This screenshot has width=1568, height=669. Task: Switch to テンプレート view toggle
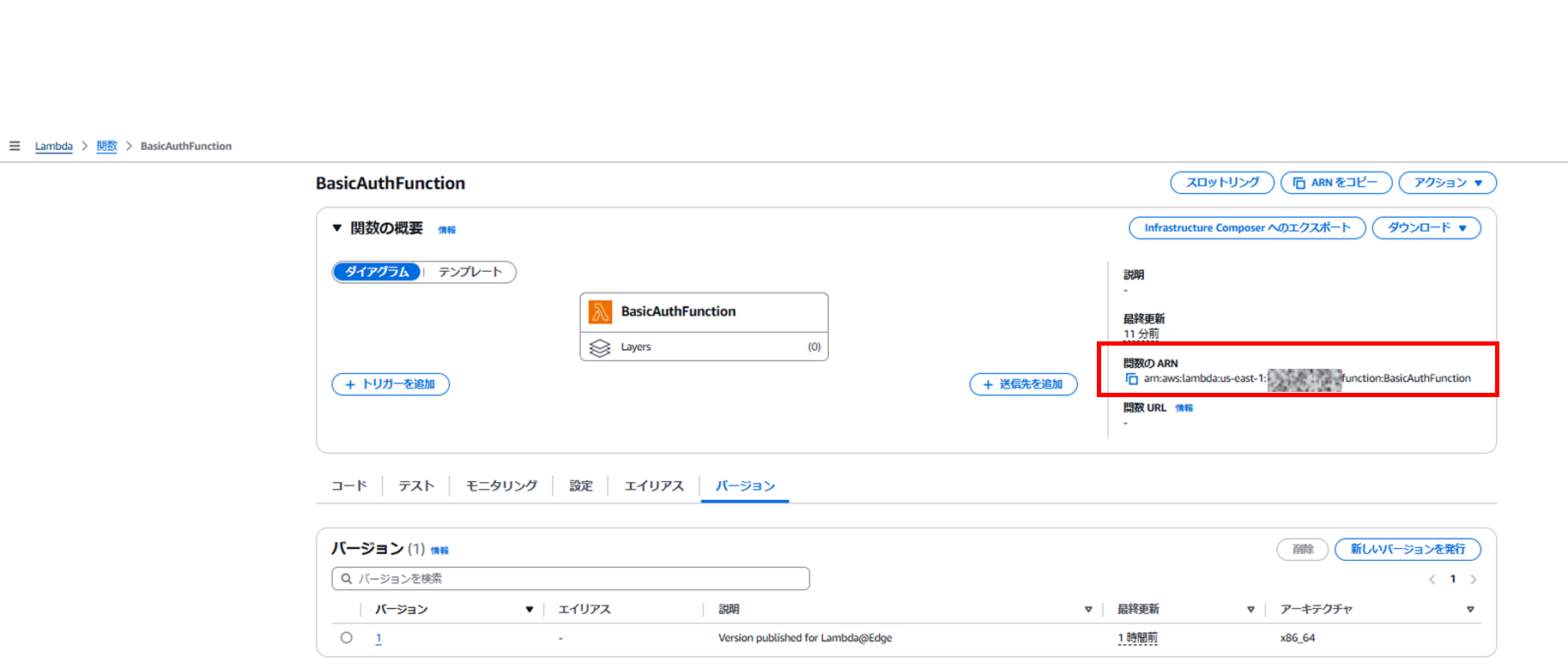tap(470, 272)
